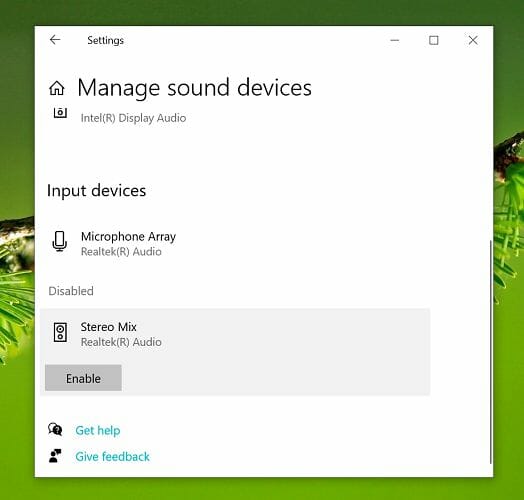
Task: Enable the Stereo Mix device
Action: 83,378
